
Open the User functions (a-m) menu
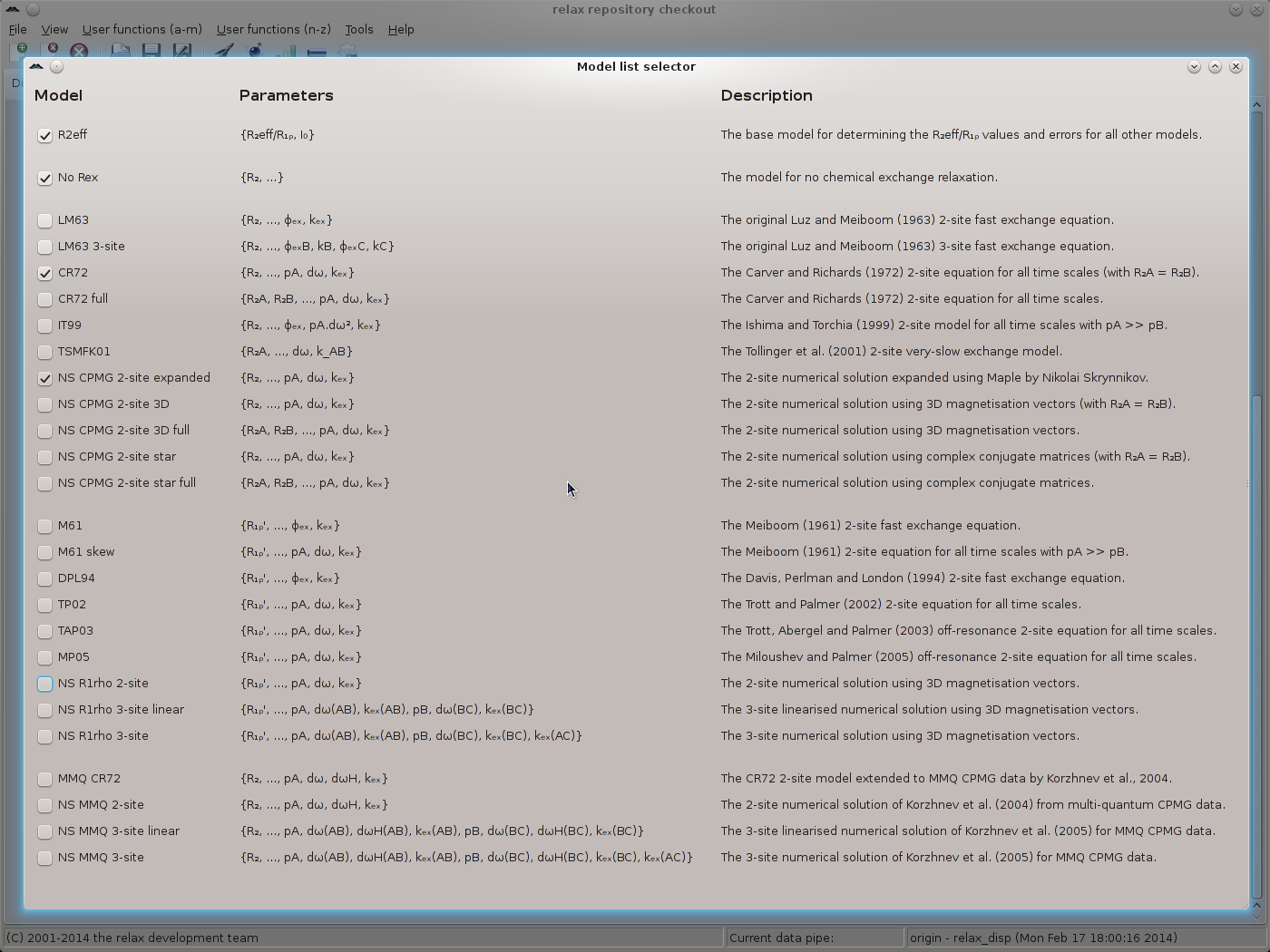142,29
